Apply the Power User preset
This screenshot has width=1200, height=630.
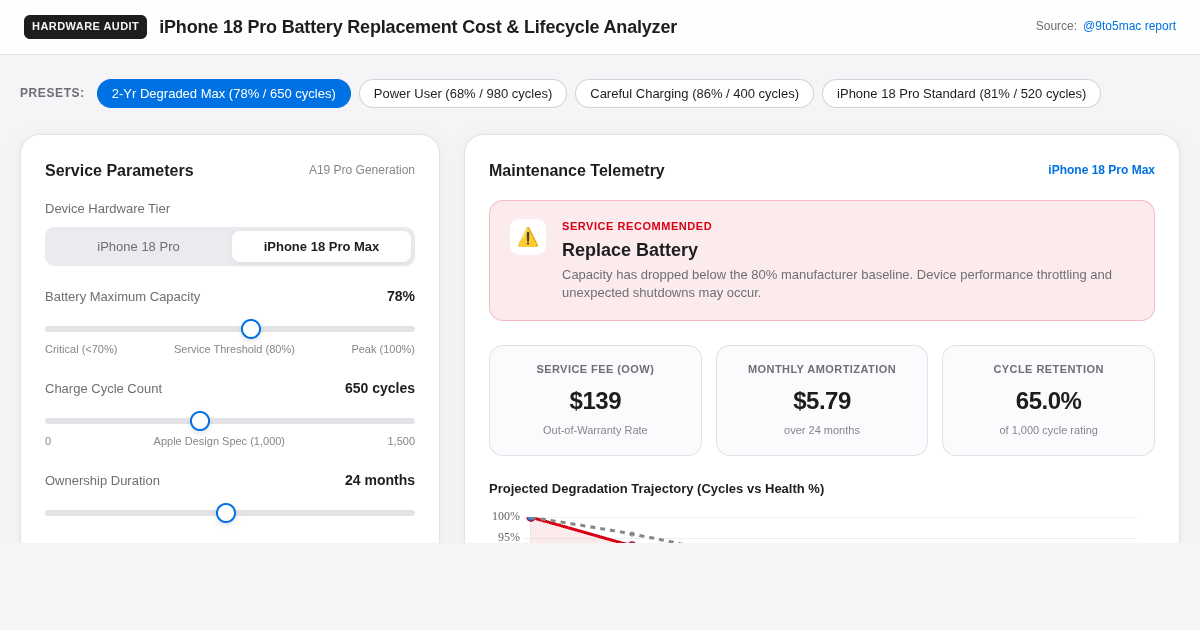463,93
